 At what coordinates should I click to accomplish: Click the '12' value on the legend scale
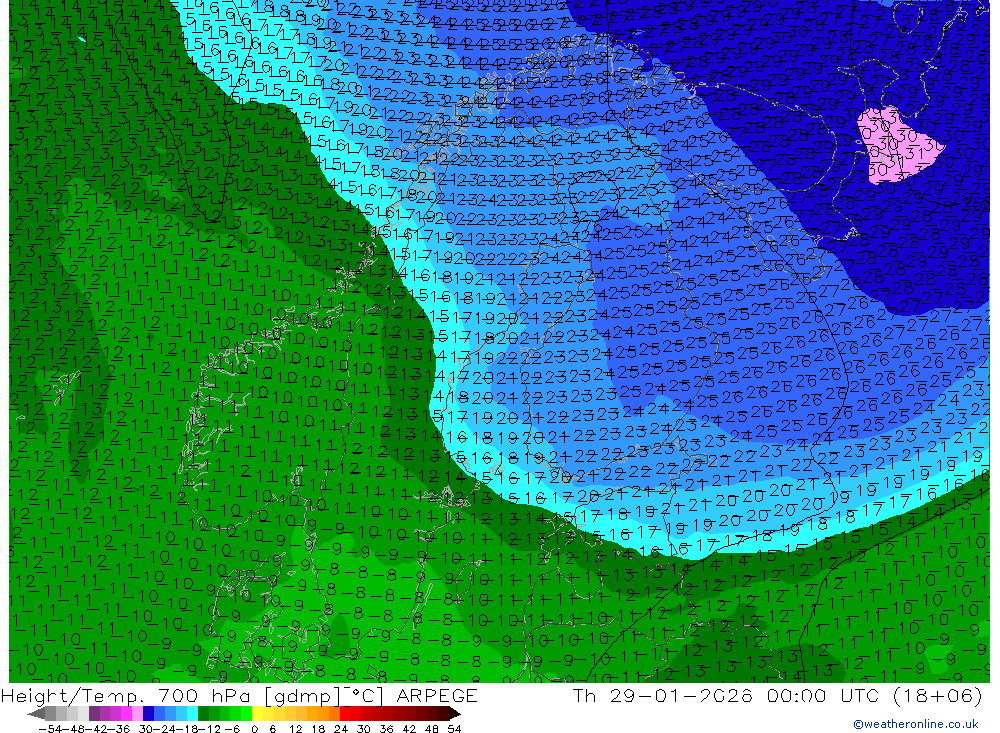(296, 729)
